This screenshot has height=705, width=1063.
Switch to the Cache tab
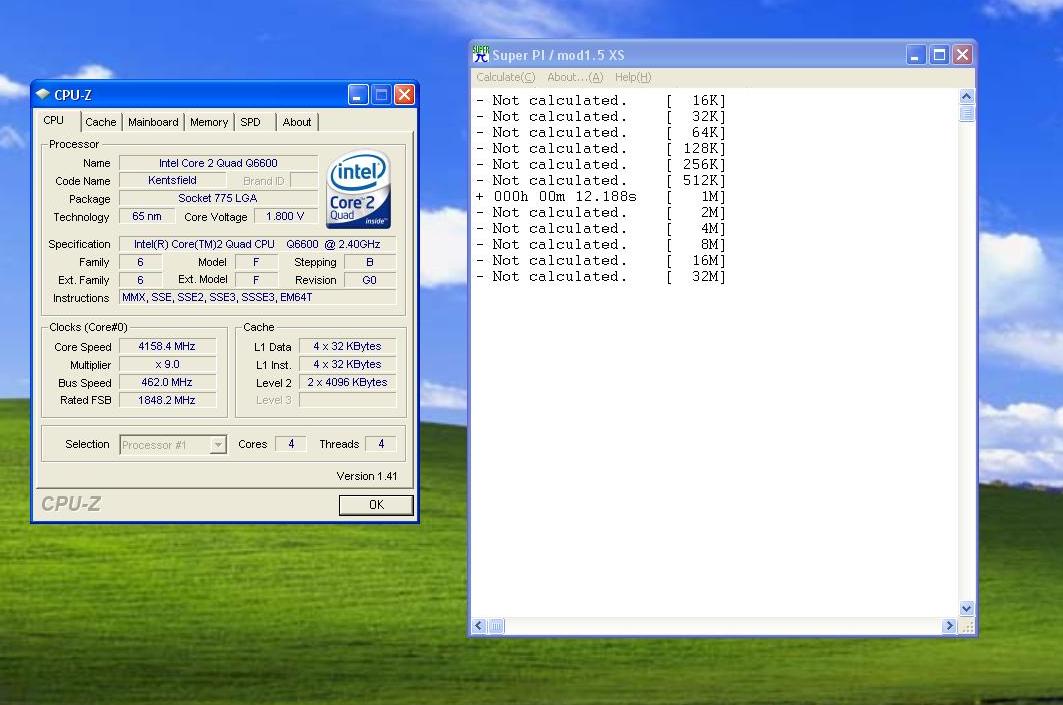coord(100,122)
